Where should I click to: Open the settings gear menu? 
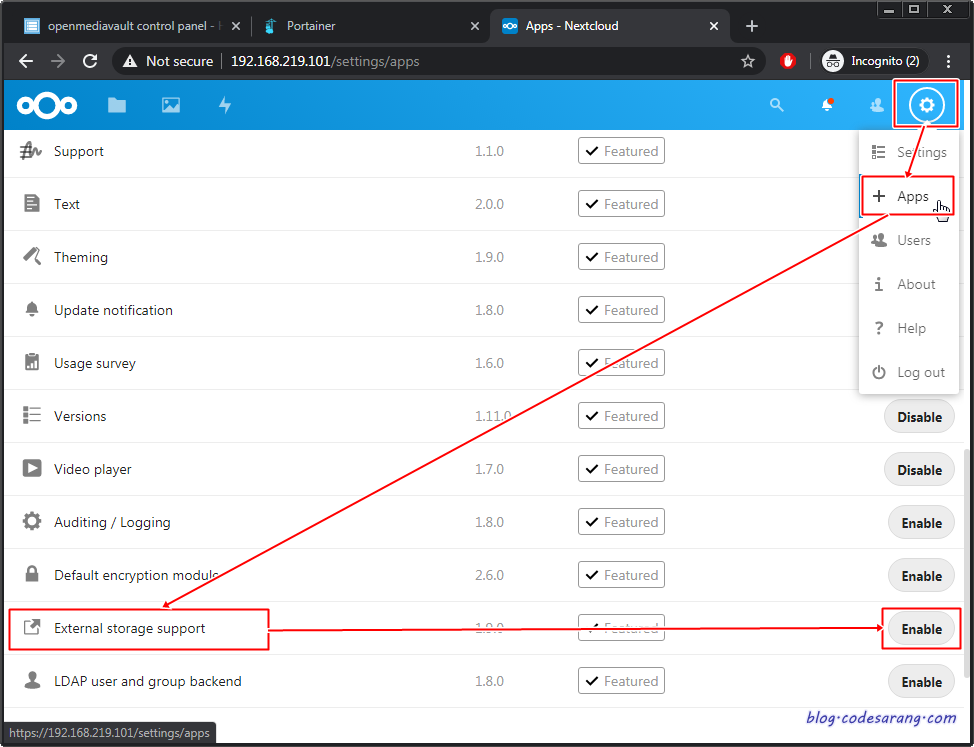point(926,105)
